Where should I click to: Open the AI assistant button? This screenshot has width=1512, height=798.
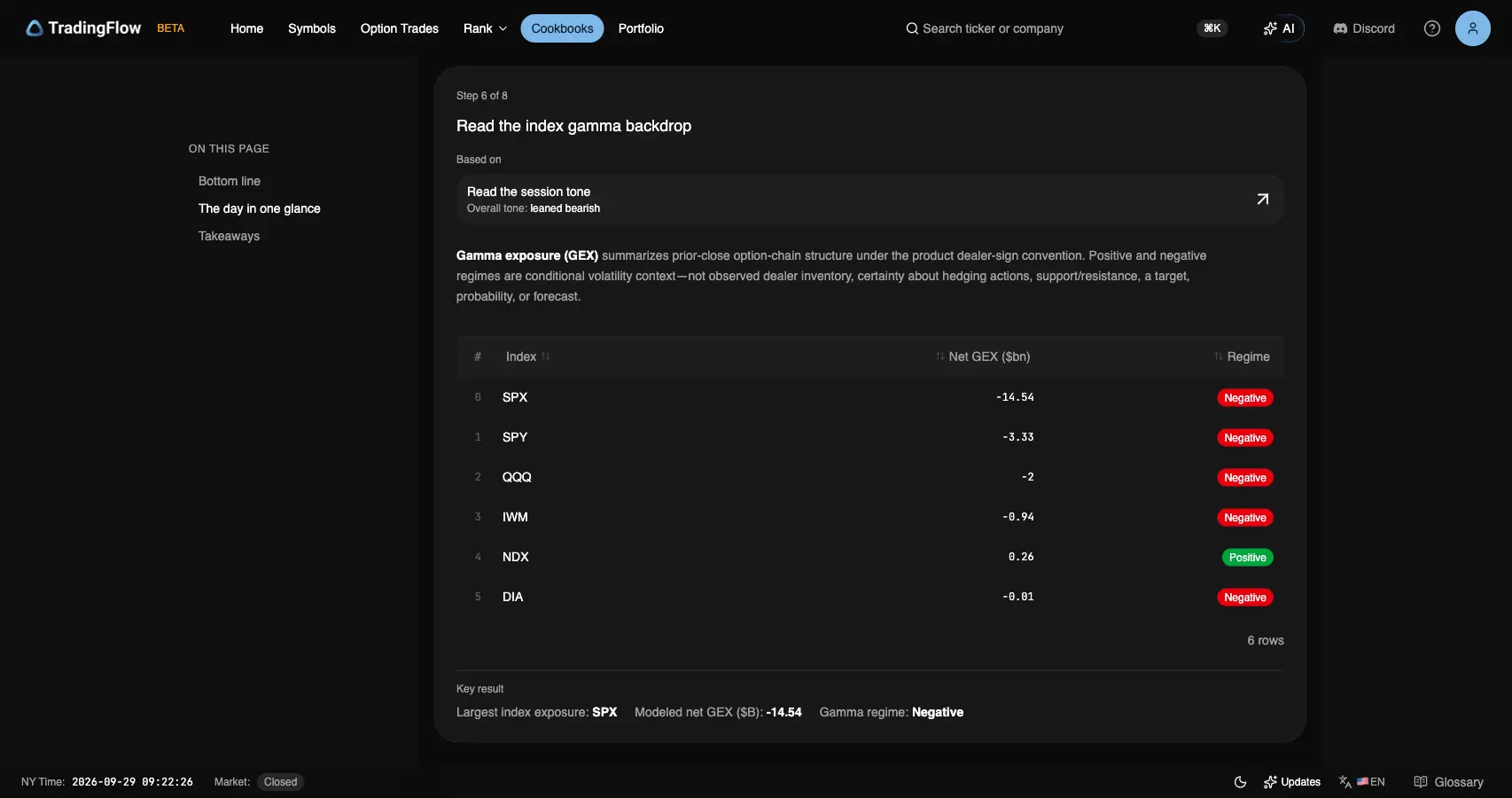[1279, 28]
